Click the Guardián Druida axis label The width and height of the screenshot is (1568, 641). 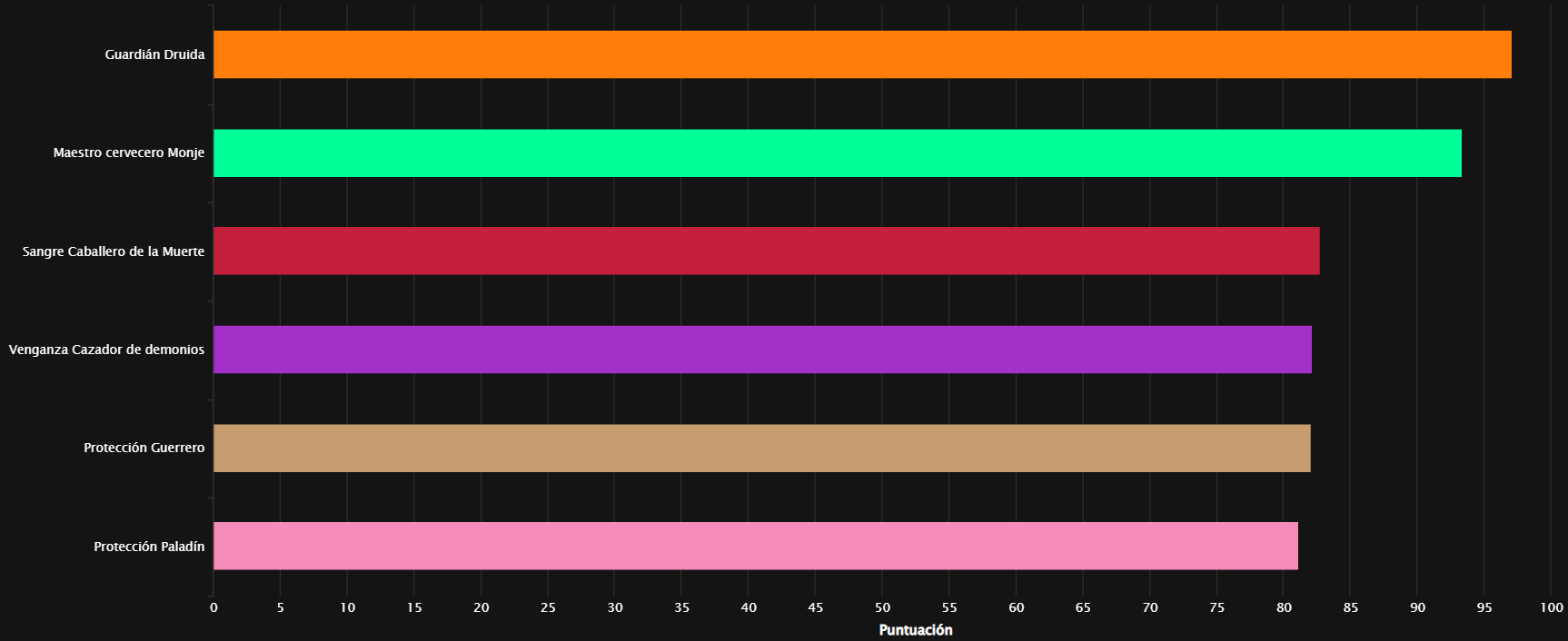(x=154, y=54)
